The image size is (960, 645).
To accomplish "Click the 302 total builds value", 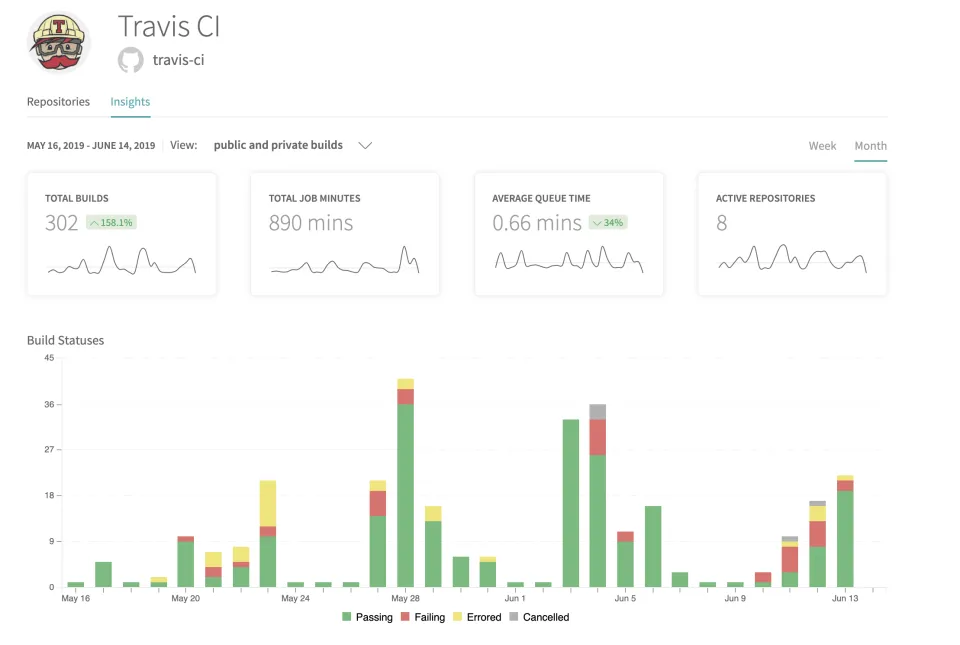I will click(x=62, y=223).
